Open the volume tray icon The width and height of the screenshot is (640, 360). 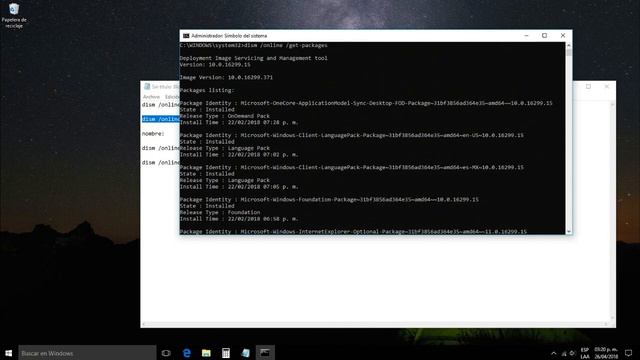[572, 353]
